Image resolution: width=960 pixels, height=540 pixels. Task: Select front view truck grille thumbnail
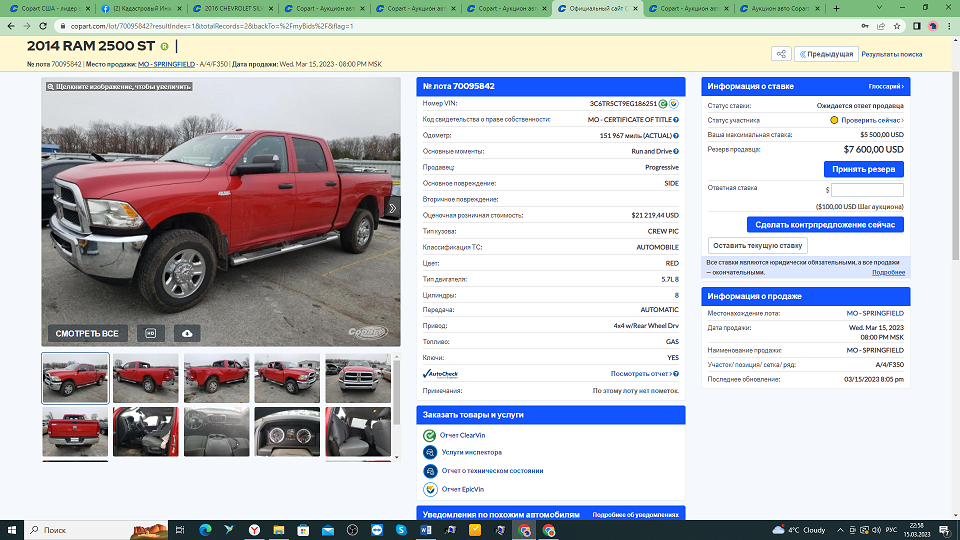point(358,378)
